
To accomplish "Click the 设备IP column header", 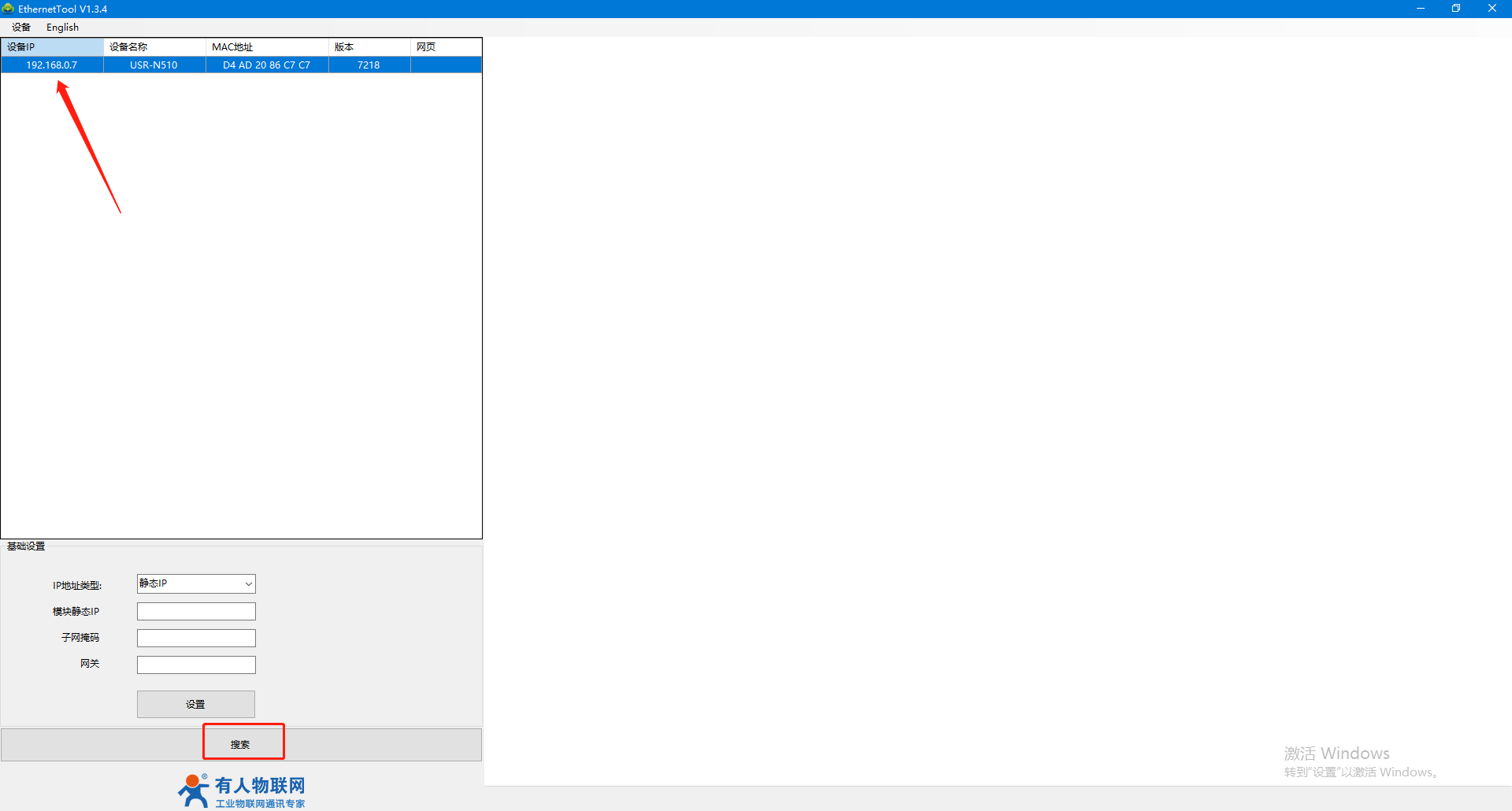I will click(x=52, y=47).
